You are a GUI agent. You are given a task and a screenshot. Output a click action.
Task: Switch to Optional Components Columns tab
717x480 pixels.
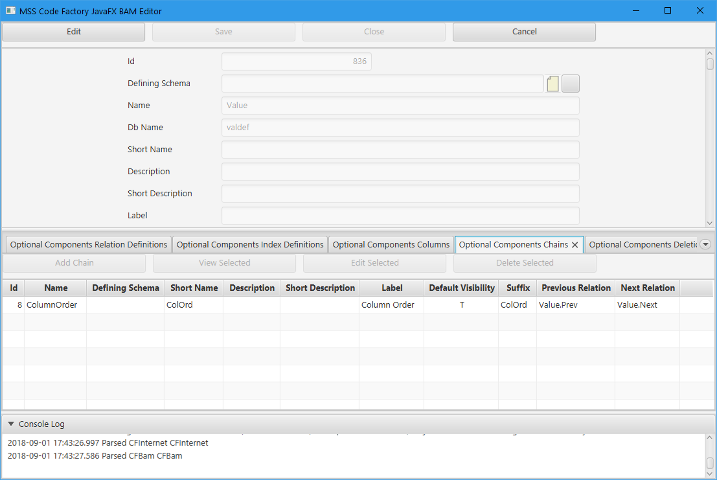391,244
